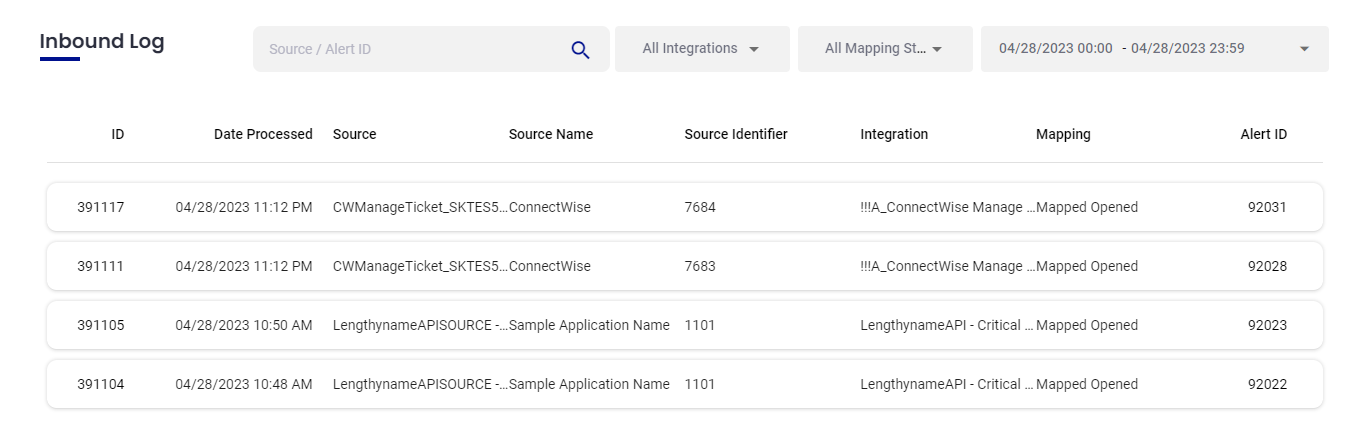Screen dimensions: 1363x428
Task: Sort by the ID column header
Action: pos(118,134)
